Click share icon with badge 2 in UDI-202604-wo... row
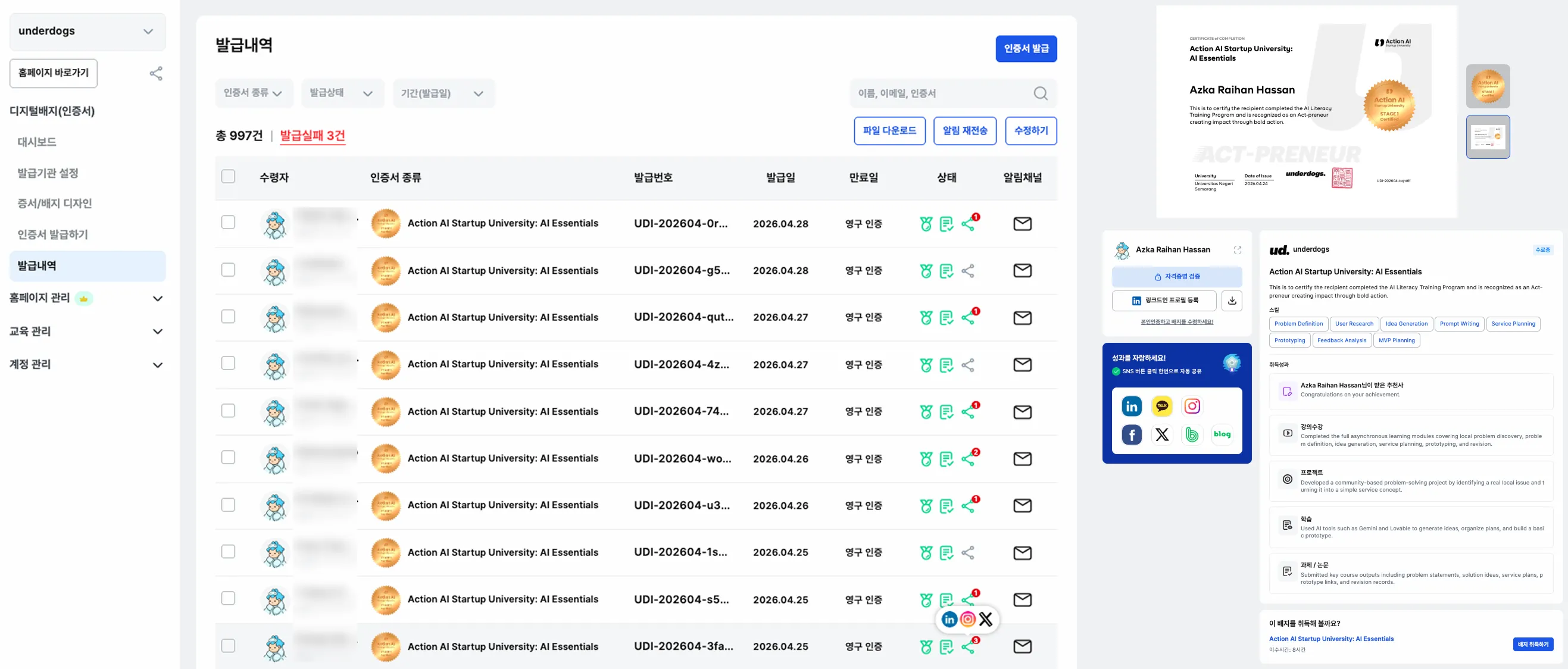Viewport: 1568px width, 669px height. (x=969, y=458)
